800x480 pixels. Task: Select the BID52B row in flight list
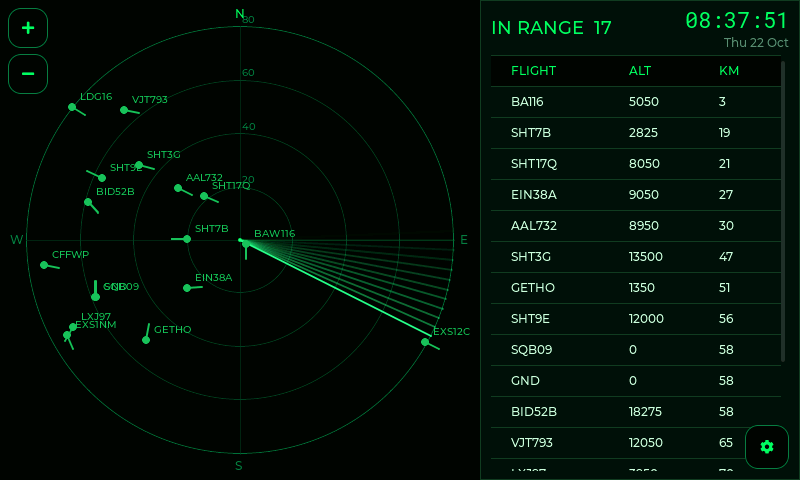pyautogui.click(x=636, y=412)
